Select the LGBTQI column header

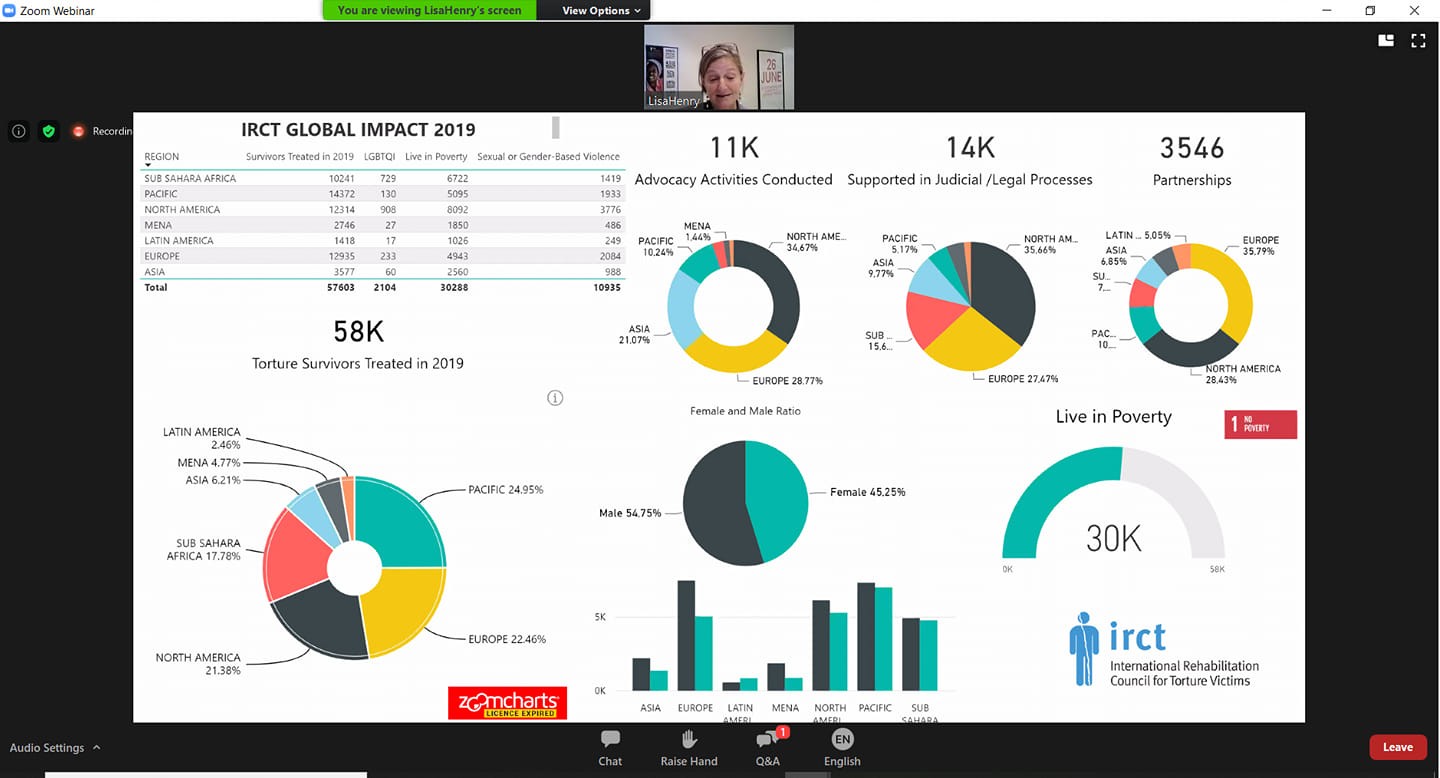coord(379,157)
